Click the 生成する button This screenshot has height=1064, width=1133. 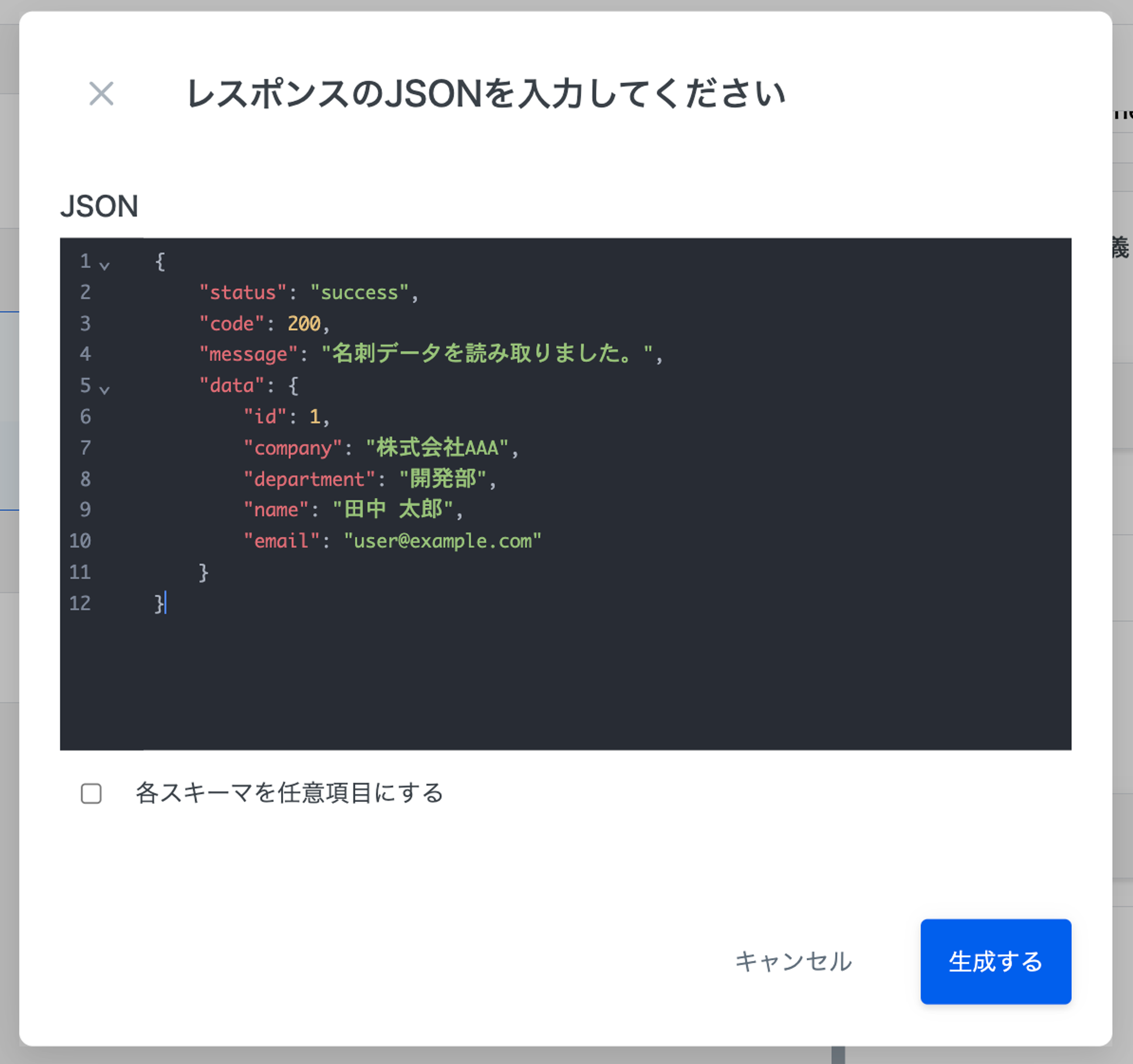pos(995,962)
